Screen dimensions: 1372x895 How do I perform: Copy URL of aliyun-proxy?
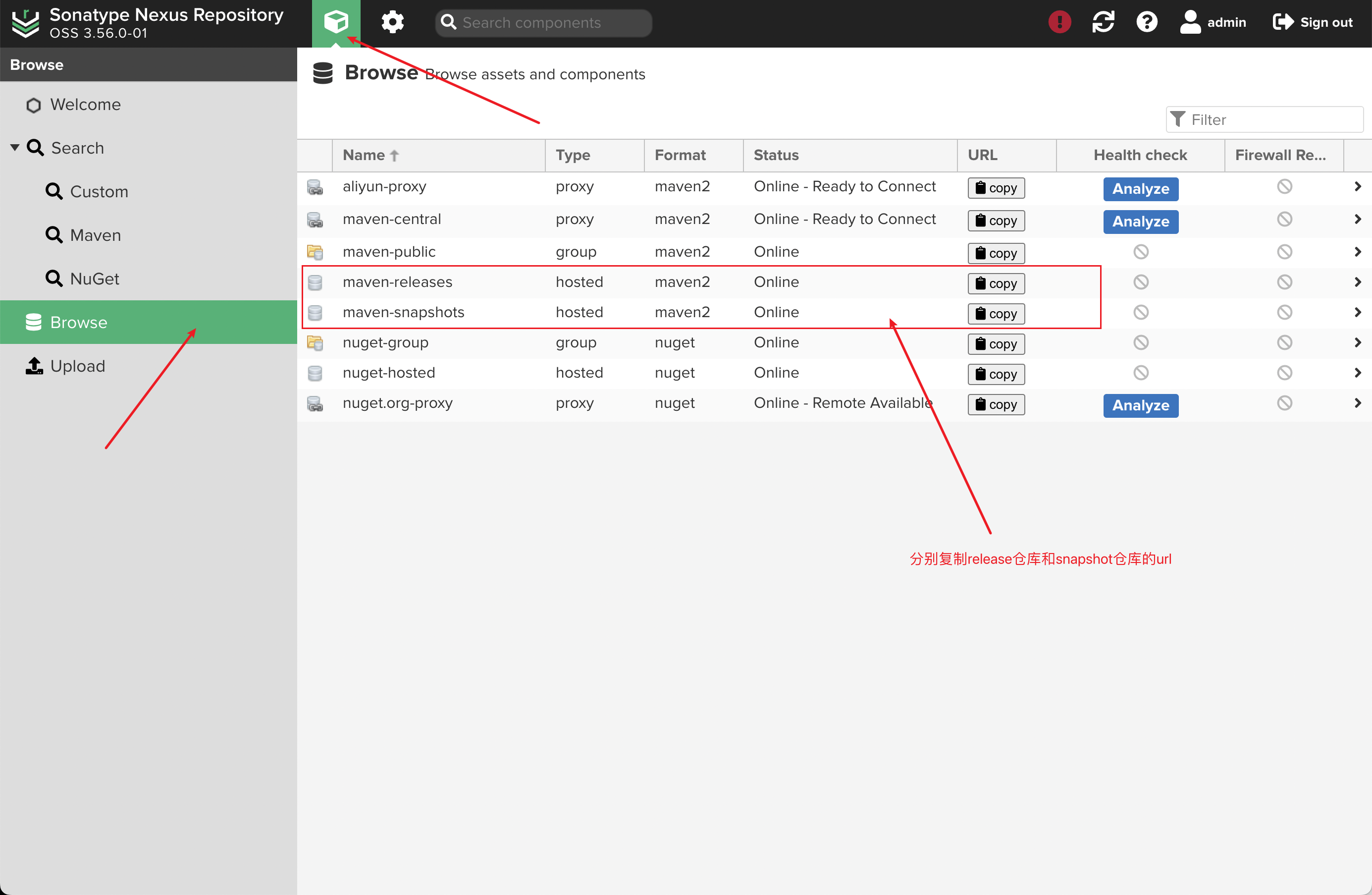[x=996, y=188]
